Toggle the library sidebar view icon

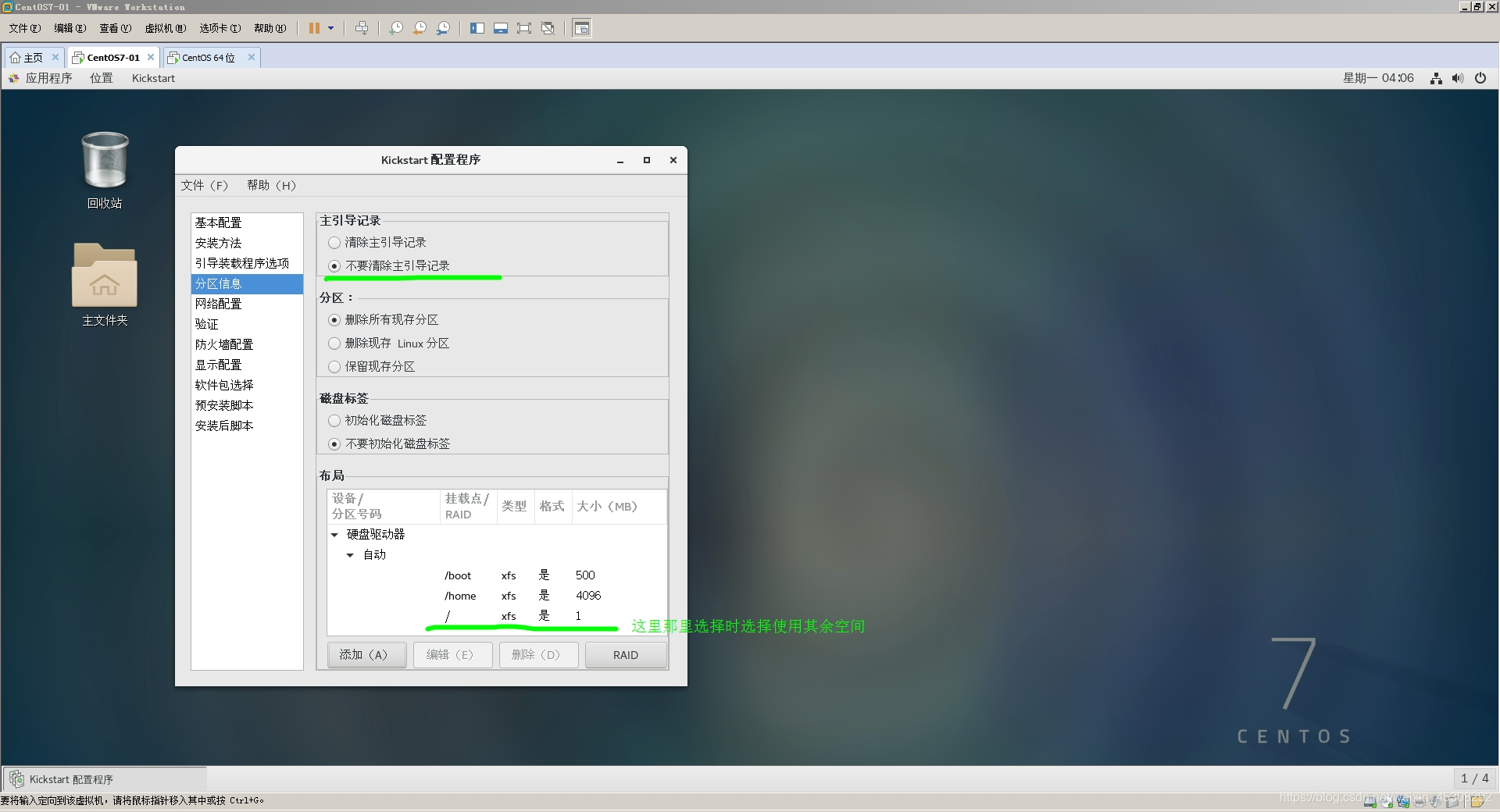[x=477, y=28]
